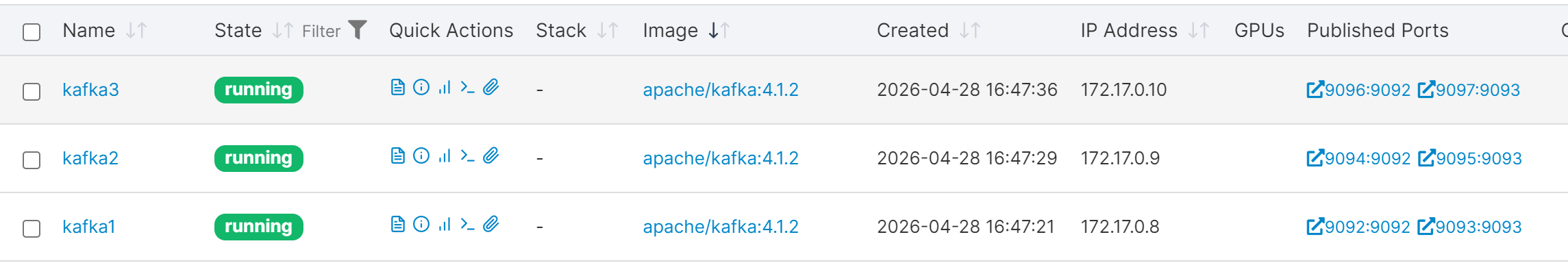Image resolution: width=1568 pixels, height=263 pixels.
Task: Click the State Filter funnel icon
Action: coord(358,30)
